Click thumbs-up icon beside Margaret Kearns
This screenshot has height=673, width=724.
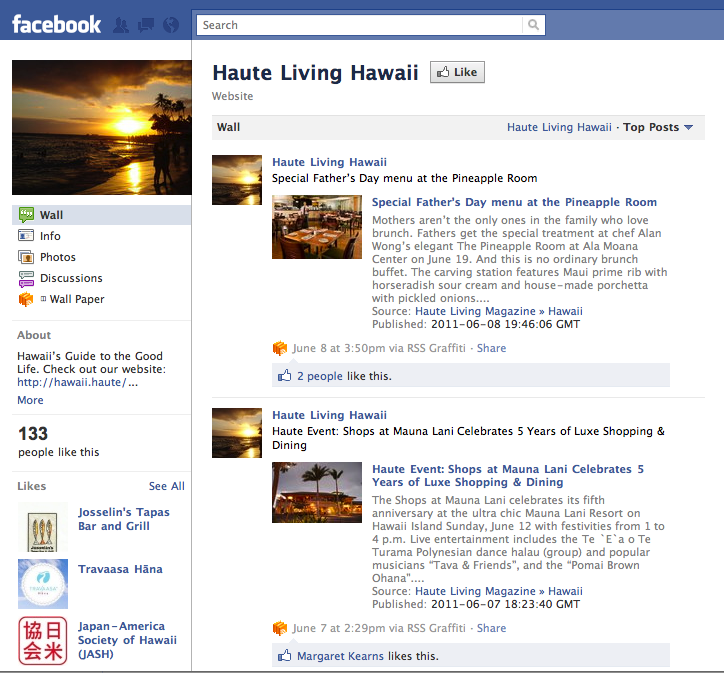(285, 656)
